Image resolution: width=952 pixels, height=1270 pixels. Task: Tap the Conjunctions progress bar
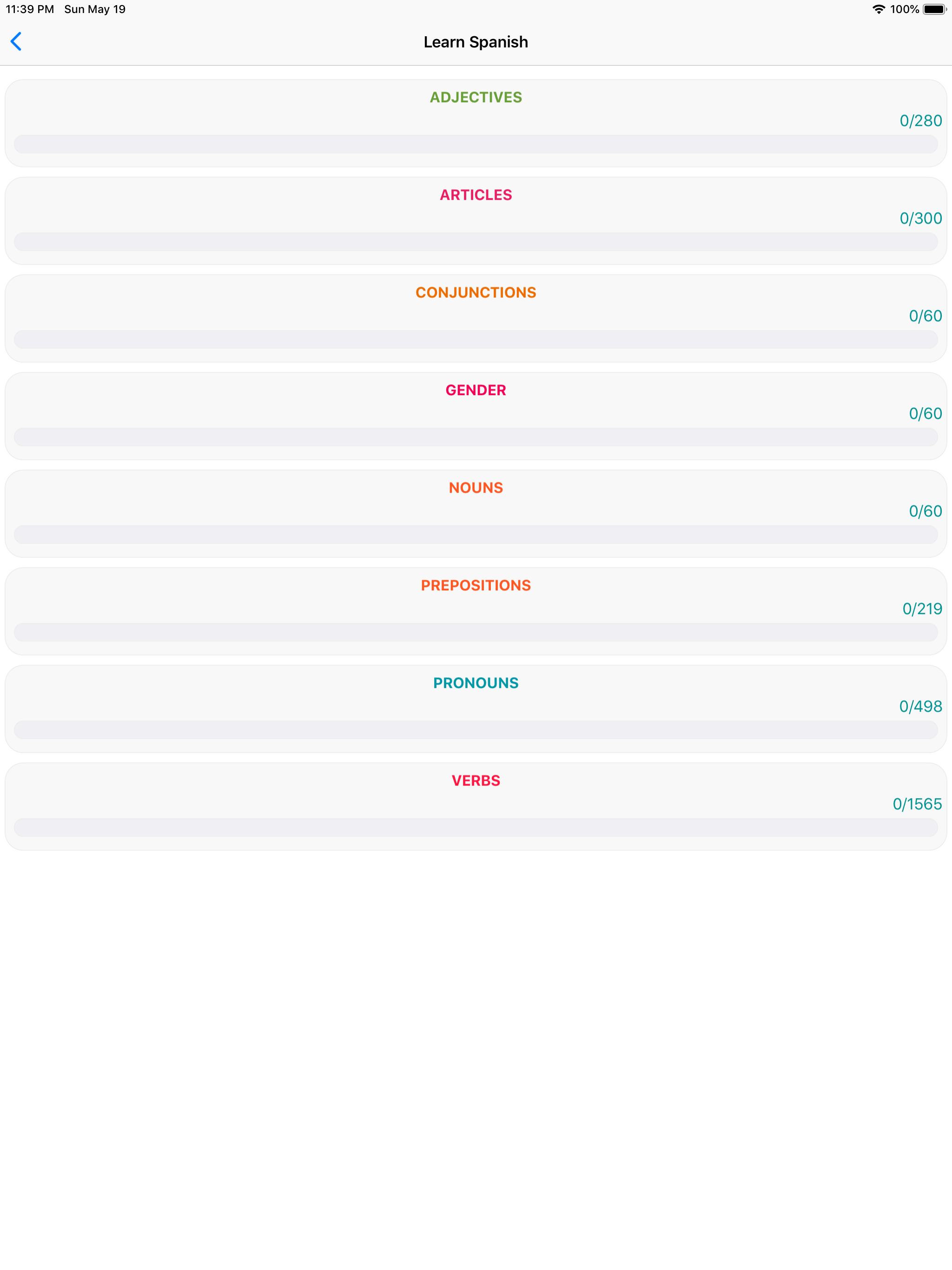(476, 340)
